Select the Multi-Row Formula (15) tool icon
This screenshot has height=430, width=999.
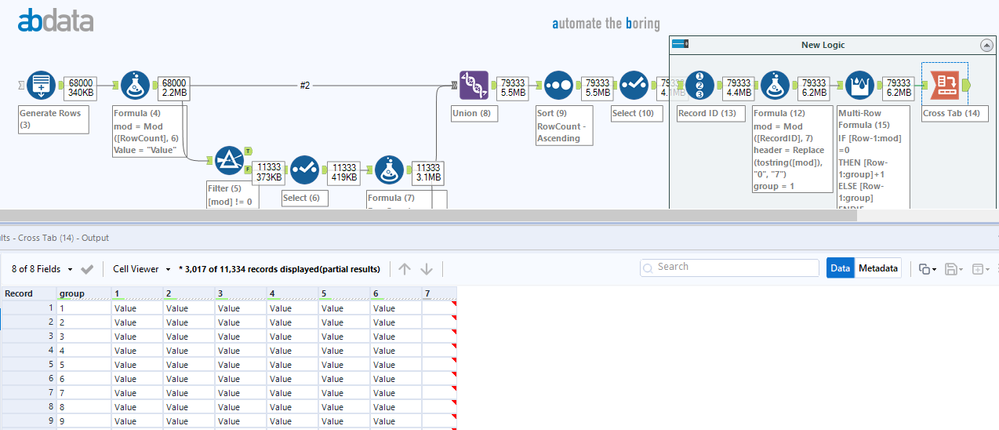(x=859, y=85)
